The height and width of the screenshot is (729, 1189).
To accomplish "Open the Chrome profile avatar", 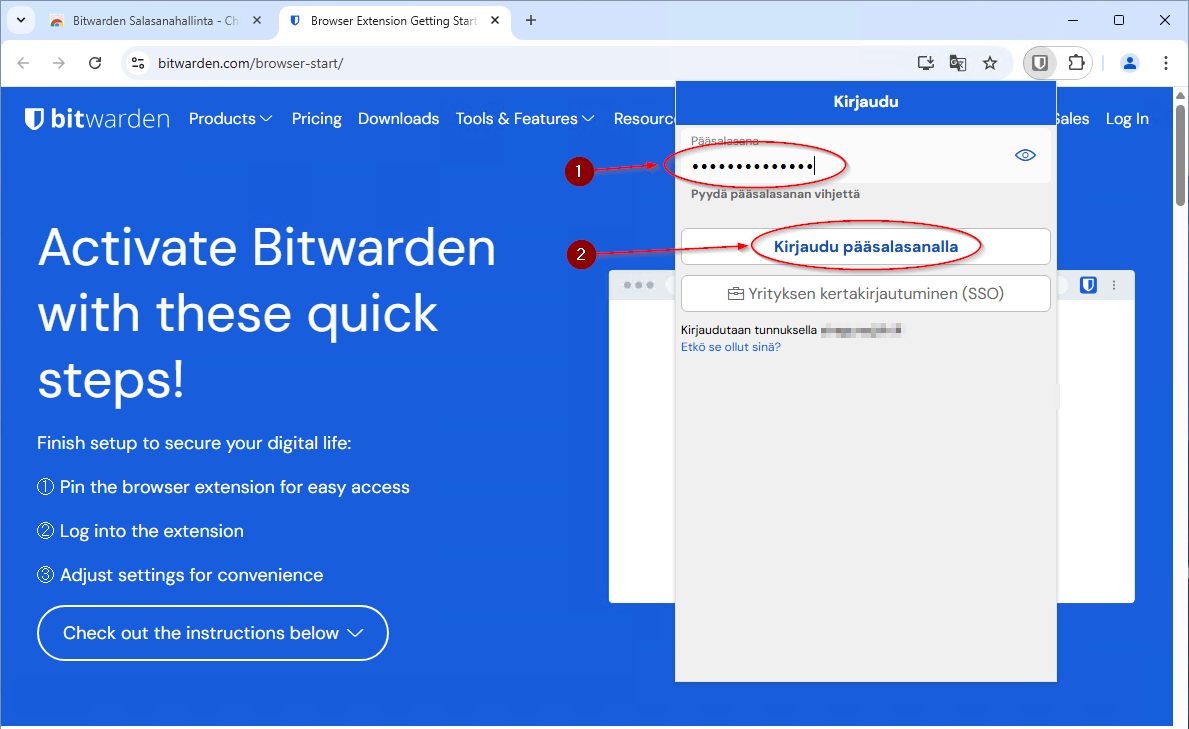I will 1129,63.
